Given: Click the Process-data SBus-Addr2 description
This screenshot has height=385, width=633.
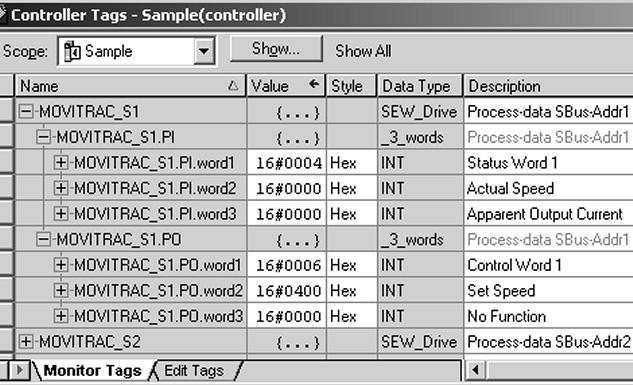Looking at the screenshot, I should pyautogui.click(x=549, y=342).
